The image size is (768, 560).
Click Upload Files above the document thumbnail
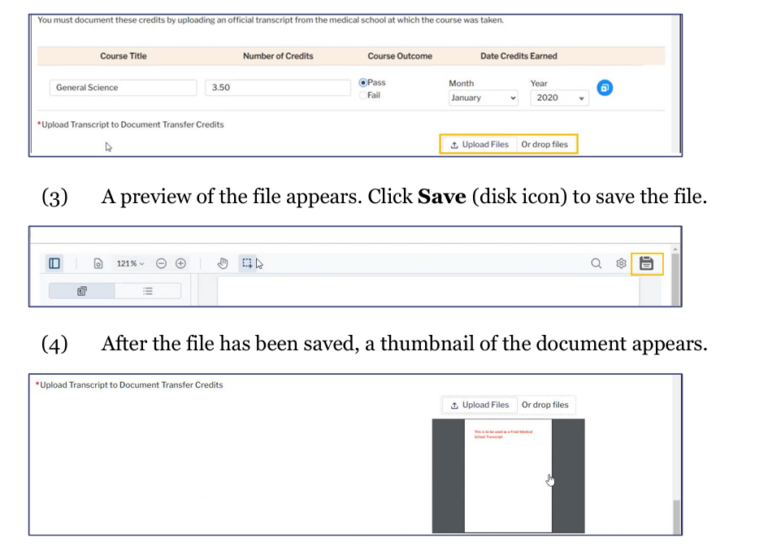click(x=480, y=405)
